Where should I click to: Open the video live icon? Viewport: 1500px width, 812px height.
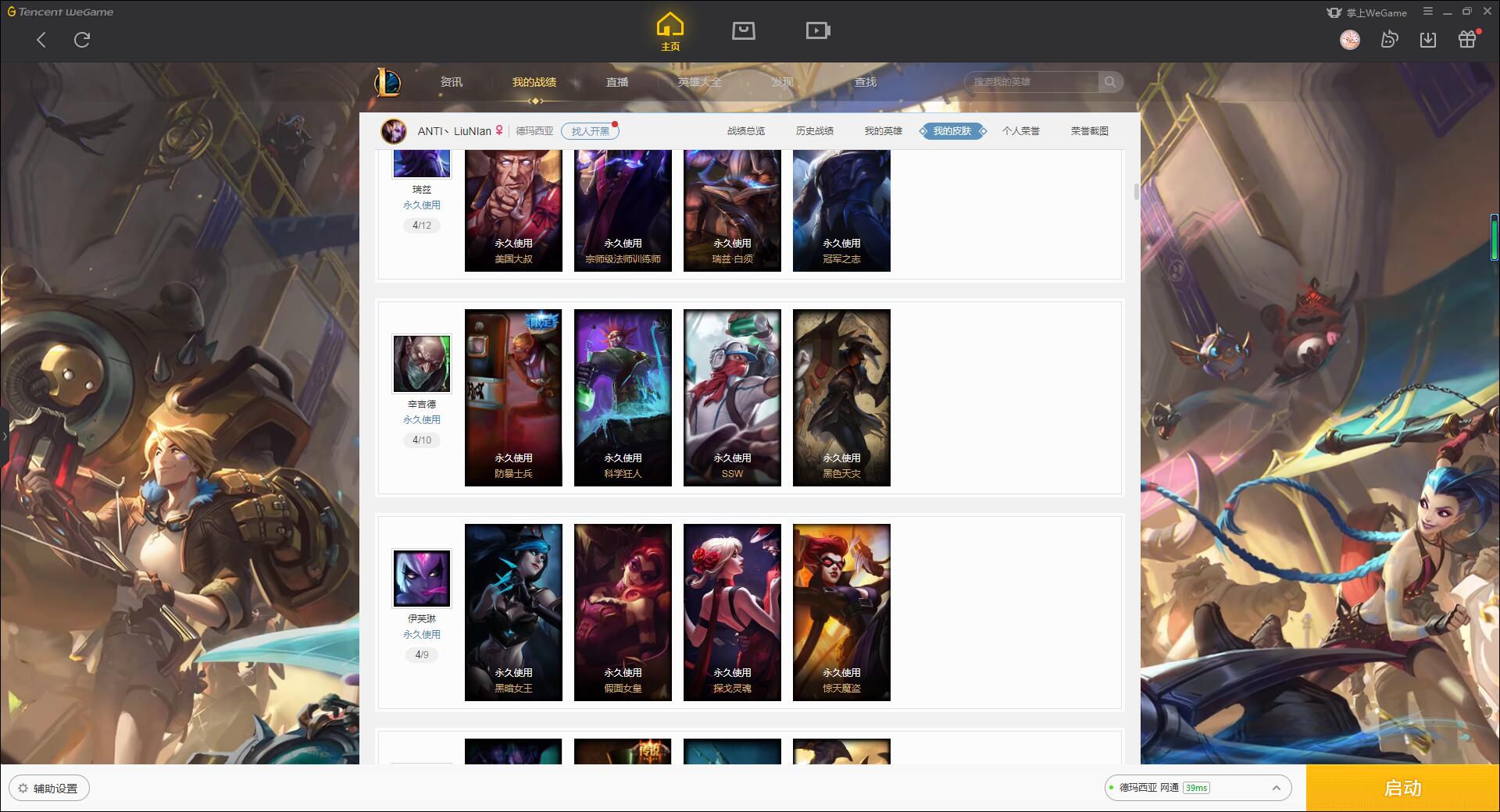click(x=818, y=30)
